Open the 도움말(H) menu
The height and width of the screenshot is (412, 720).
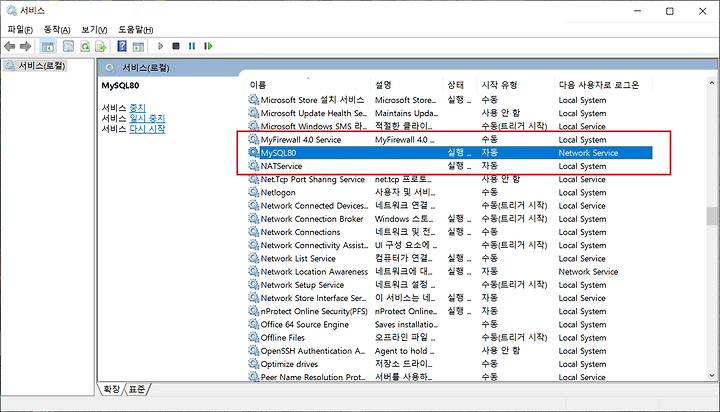tap(135, 30)
